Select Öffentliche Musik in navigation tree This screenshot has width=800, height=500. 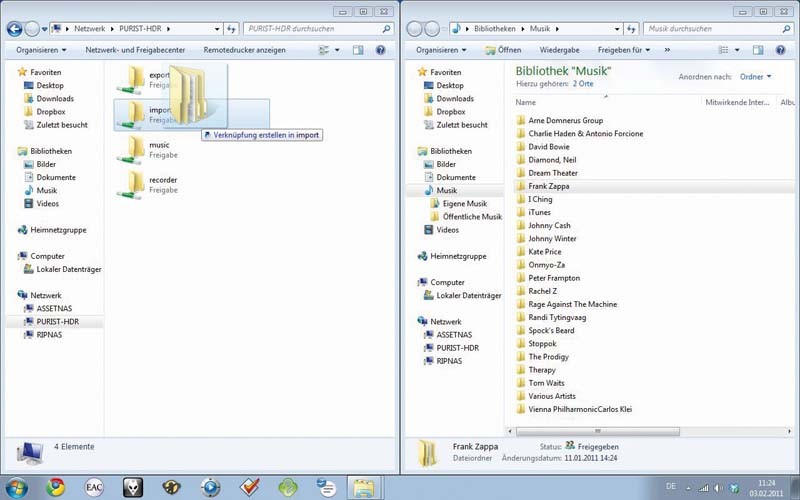(x=472, y=217)
